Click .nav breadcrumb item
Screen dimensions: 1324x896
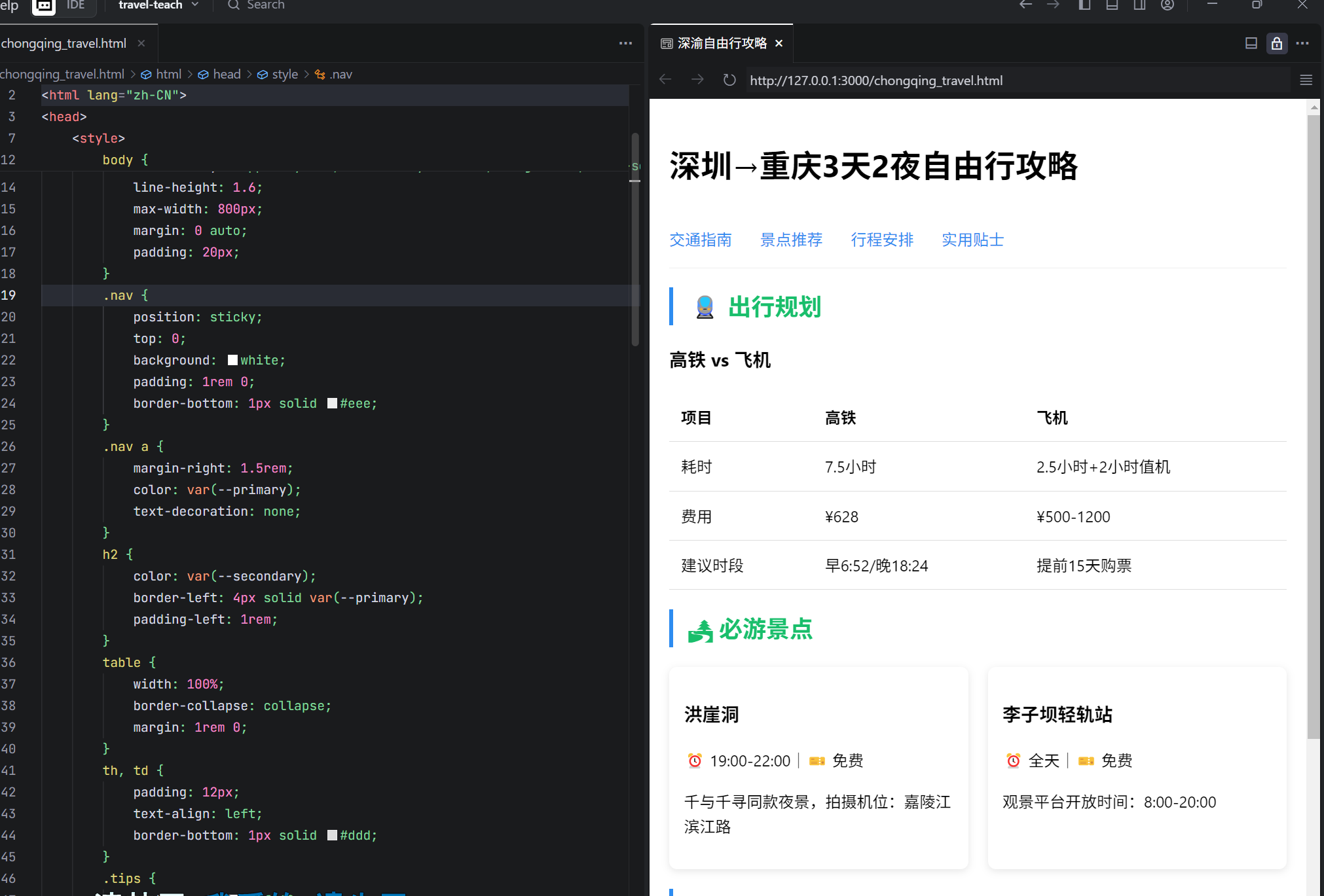click(x=334, y=74)
